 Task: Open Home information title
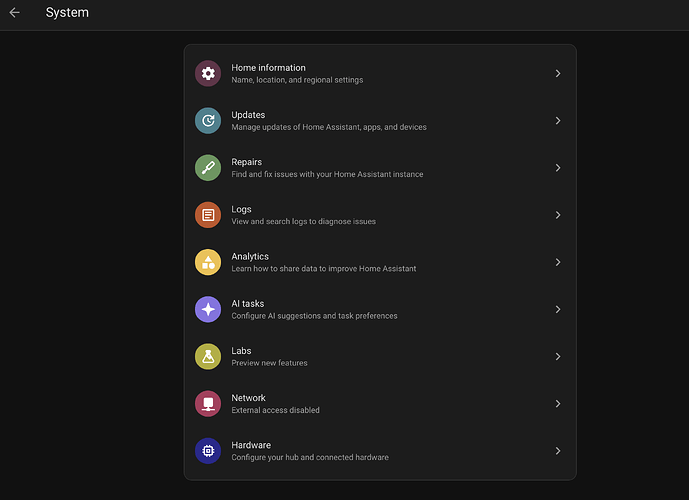pos(268,68)
